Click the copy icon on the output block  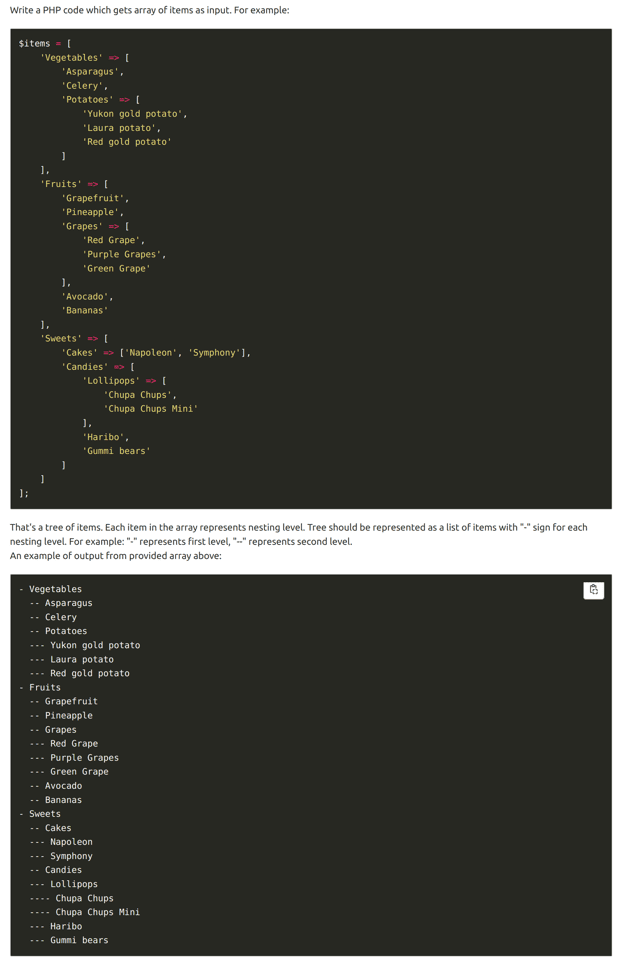click(593, 590)
